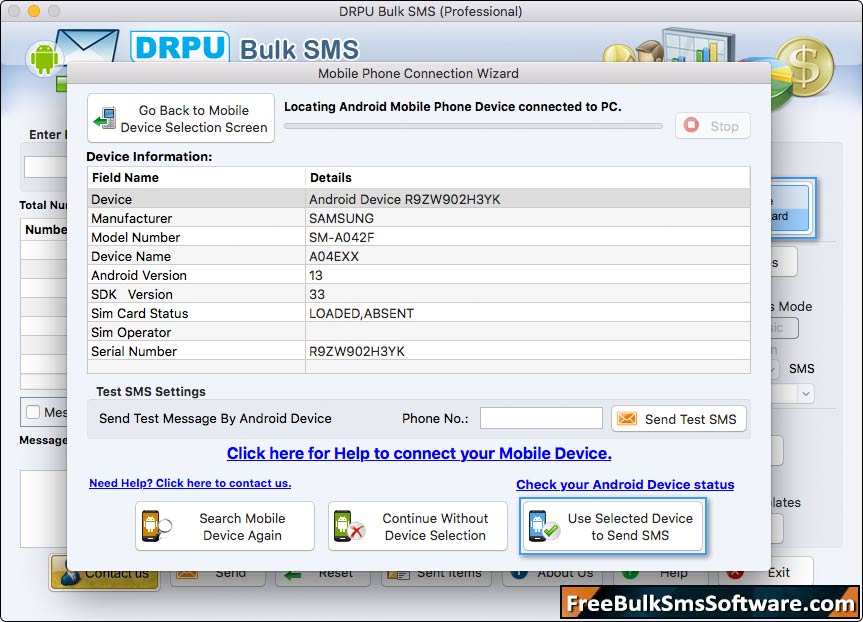Click the A04EXX device name cell
The image size is (863, 622).
(x=527, y=256)
